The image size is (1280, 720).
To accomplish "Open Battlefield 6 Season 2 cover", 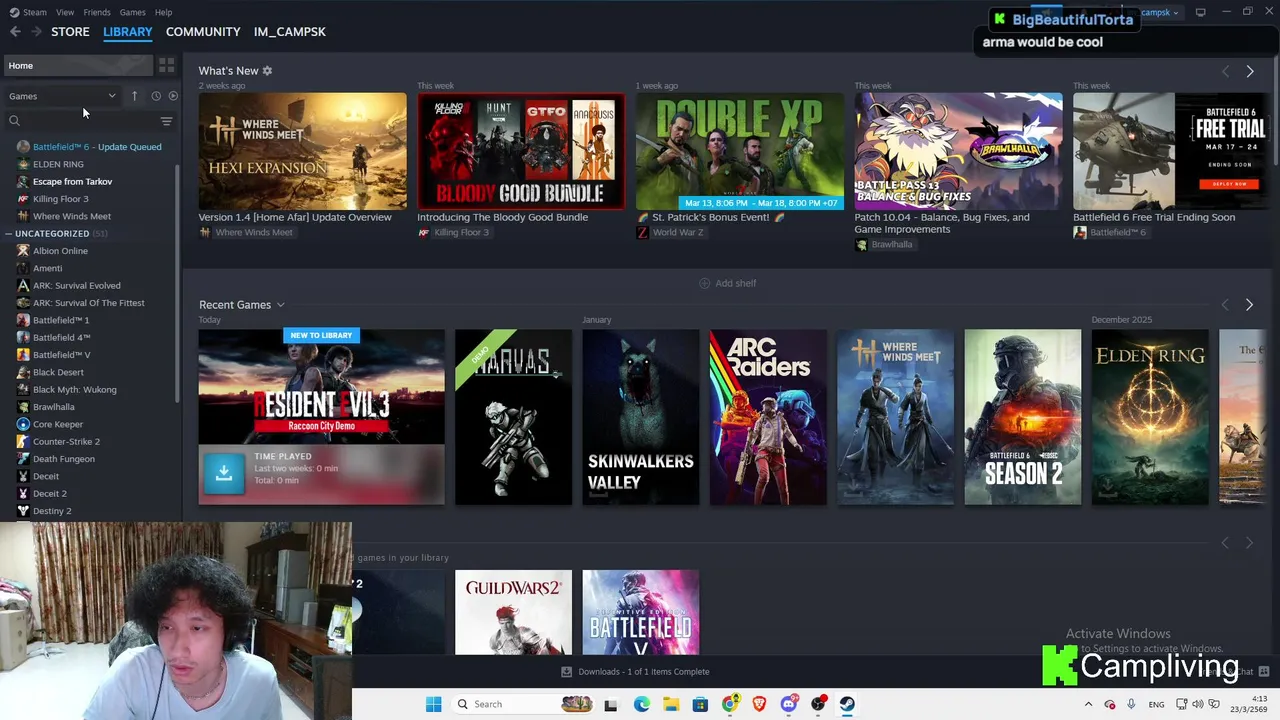I will (1023, 417).
